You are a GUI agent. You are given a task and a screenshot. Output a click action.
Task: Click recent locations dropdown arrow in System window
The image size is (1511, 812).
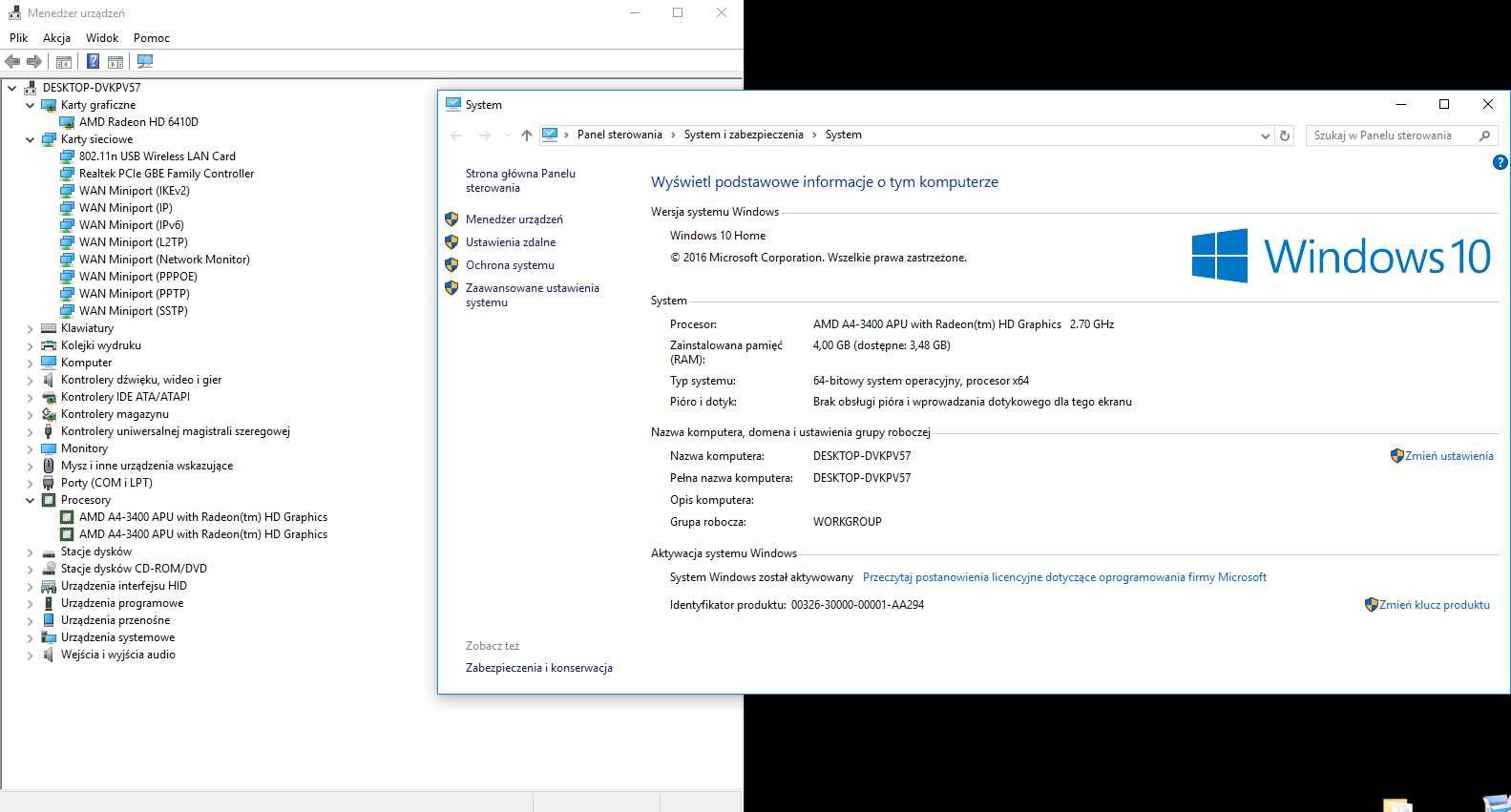point(507,135)
